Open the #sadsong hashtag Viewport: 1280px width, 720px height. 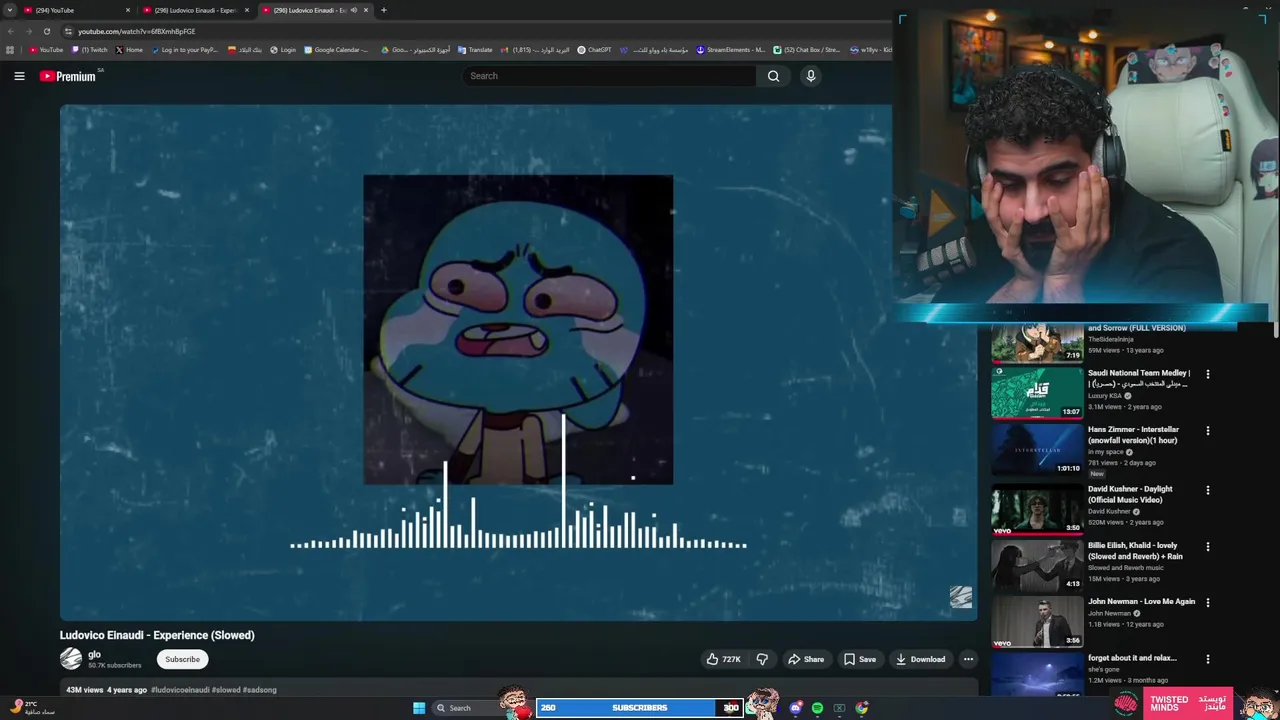pos(260,690)
